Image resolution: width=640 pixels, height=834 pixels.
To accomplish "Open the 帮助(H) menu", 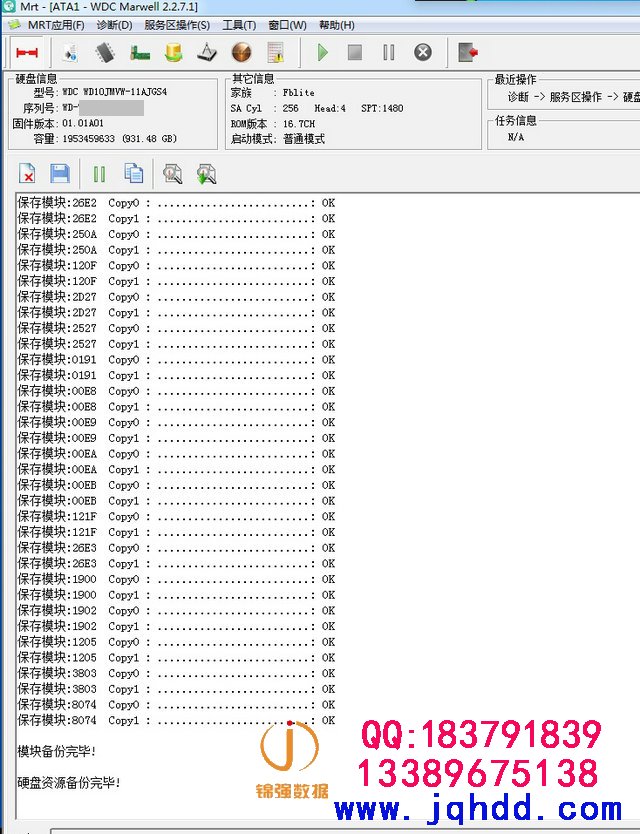I will (337, 25).
